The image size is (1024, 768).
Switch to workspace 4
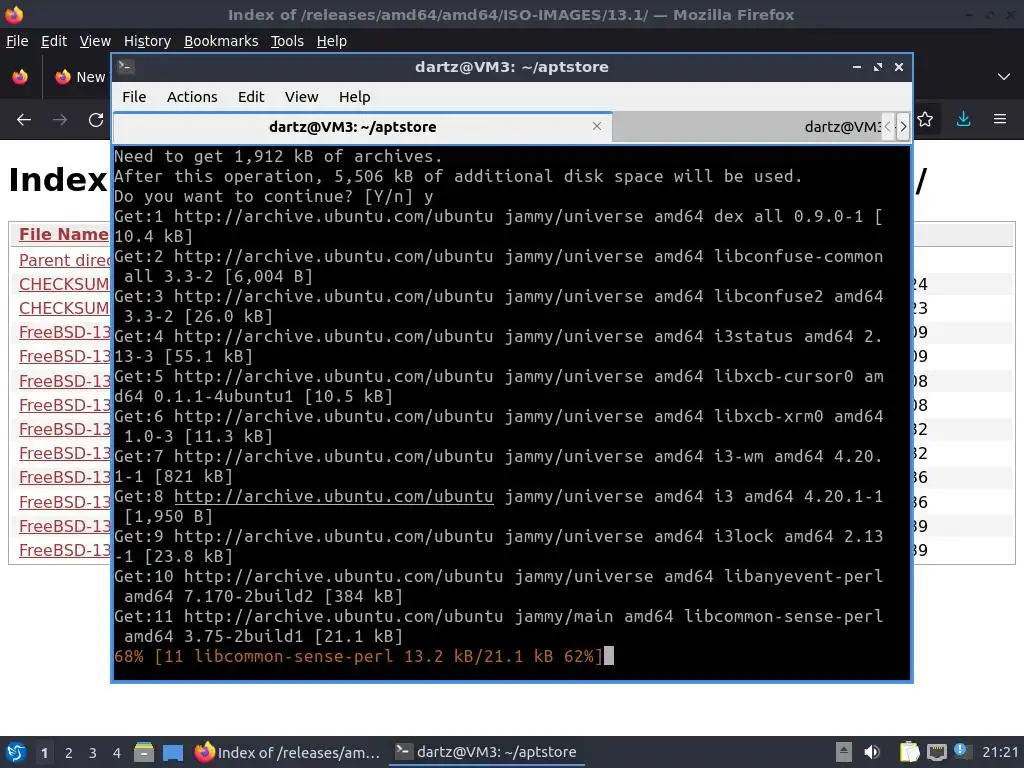[116, 752]
